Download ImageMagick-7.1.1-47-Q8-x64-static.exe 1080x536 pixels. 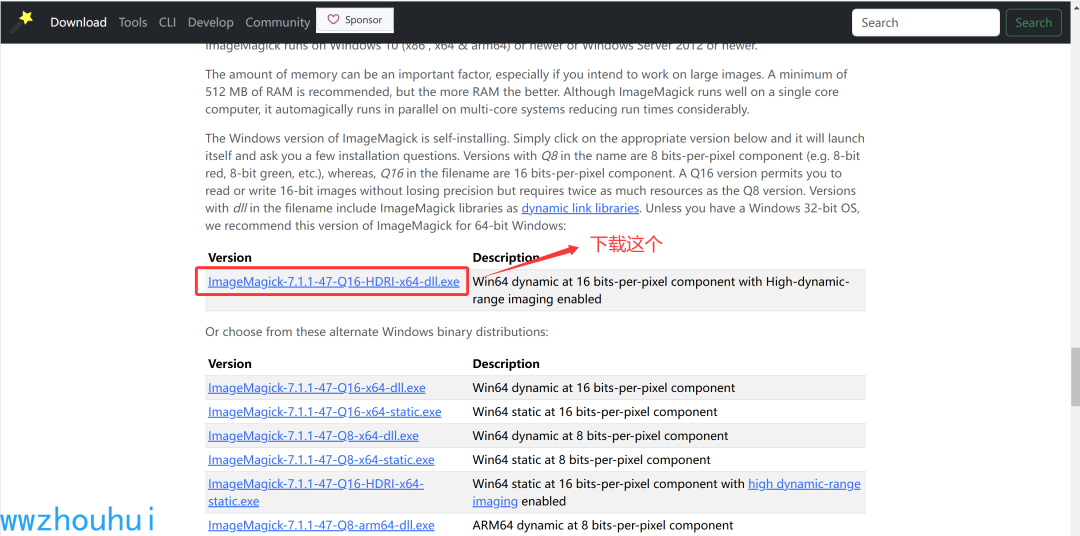click(x=321, y=460)
